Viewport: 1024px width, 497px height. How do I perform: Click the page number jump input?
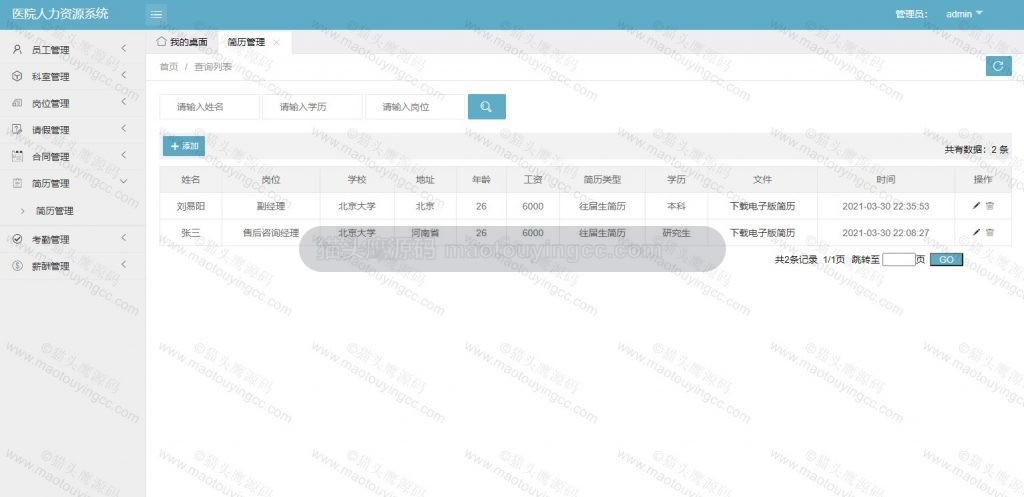coord(899,259)
